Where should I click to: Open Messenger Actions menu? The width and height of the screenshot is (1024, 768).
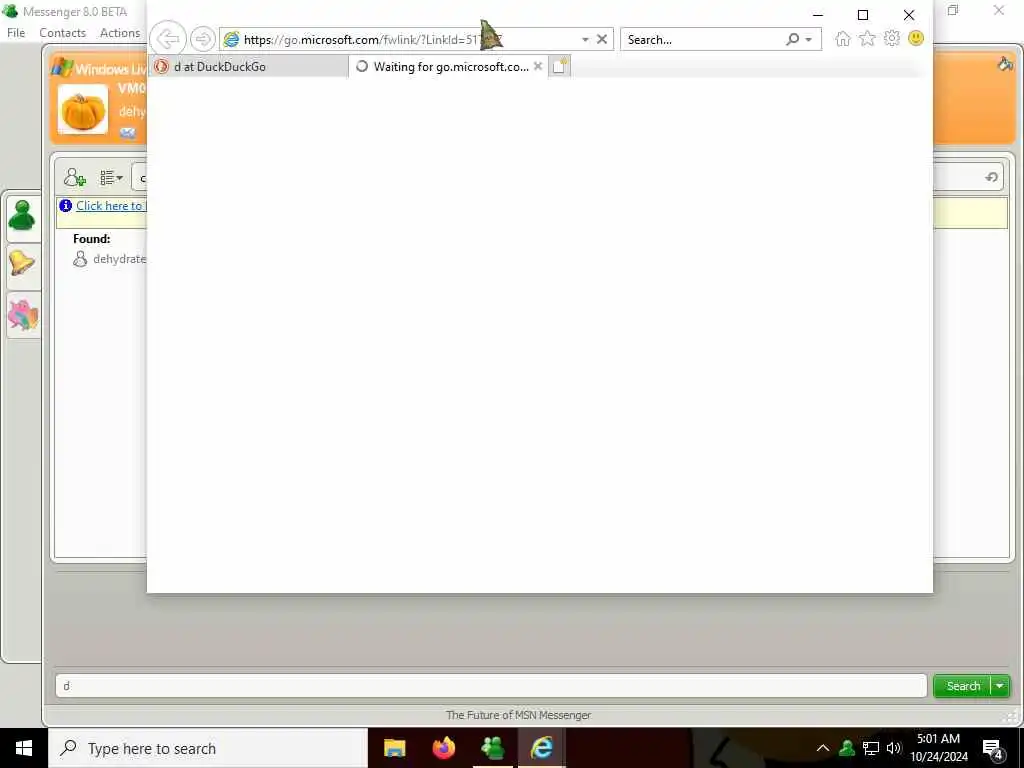pyautogui.click(x=120, y=33)
